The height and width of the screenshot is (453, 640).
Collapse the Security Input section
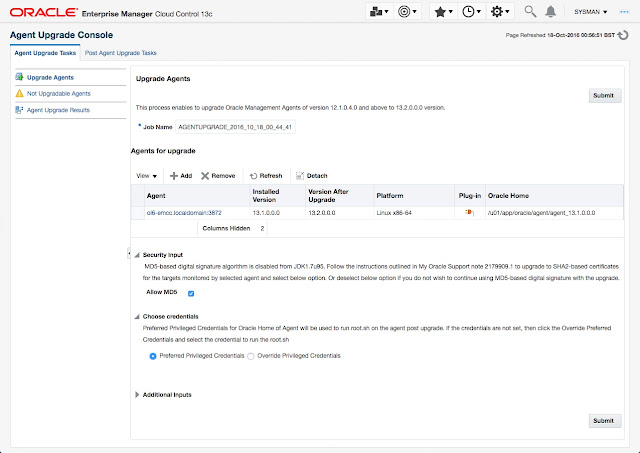(137, 255)
